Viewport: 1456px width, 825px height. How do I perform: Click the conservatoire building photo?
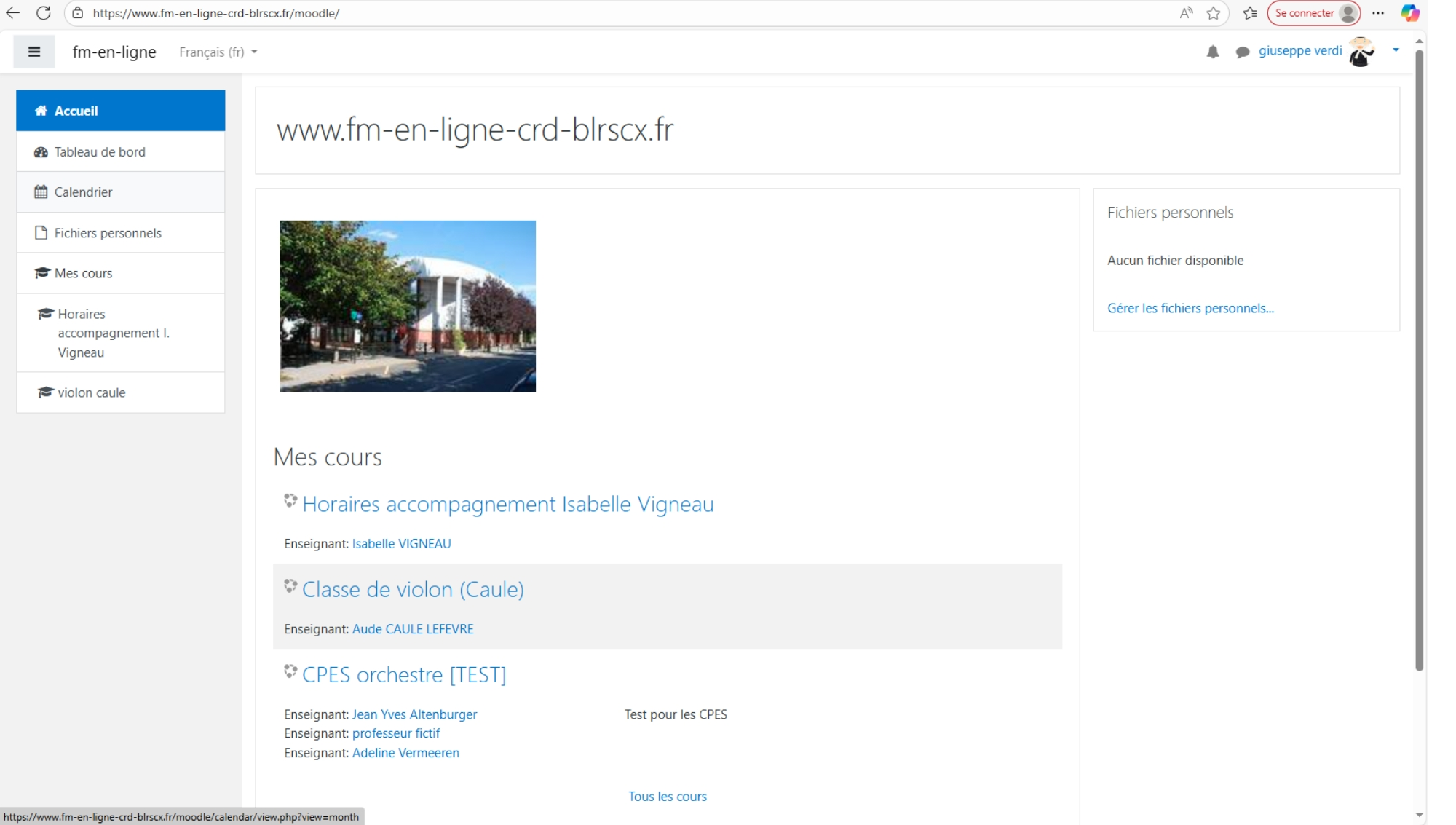pyautogui.click(x=407, y=306)
